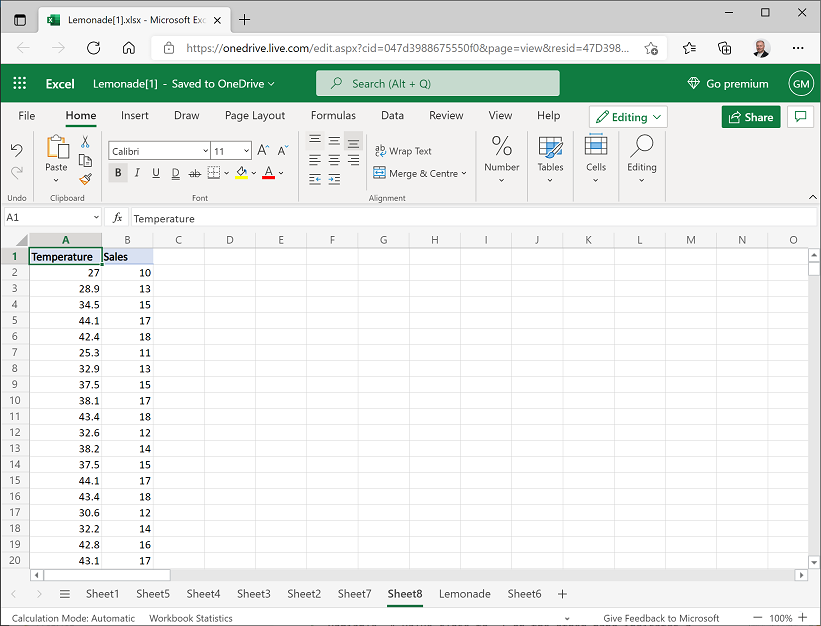The height and width of the screenshot is (626, 821).
Task: Click the Undo icon
Action: (16, 148)
